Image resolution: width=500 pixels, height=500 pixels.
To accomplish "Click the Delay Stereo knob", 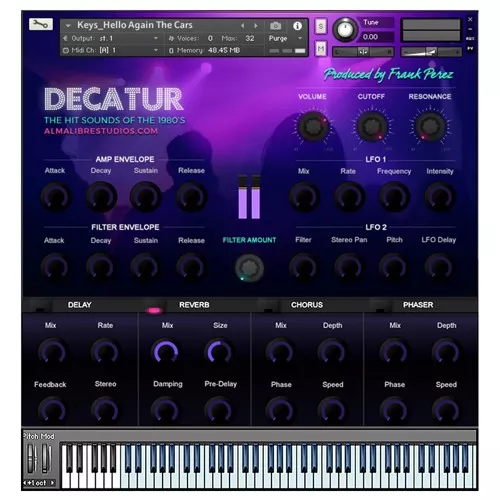I will tap(105, 411).
